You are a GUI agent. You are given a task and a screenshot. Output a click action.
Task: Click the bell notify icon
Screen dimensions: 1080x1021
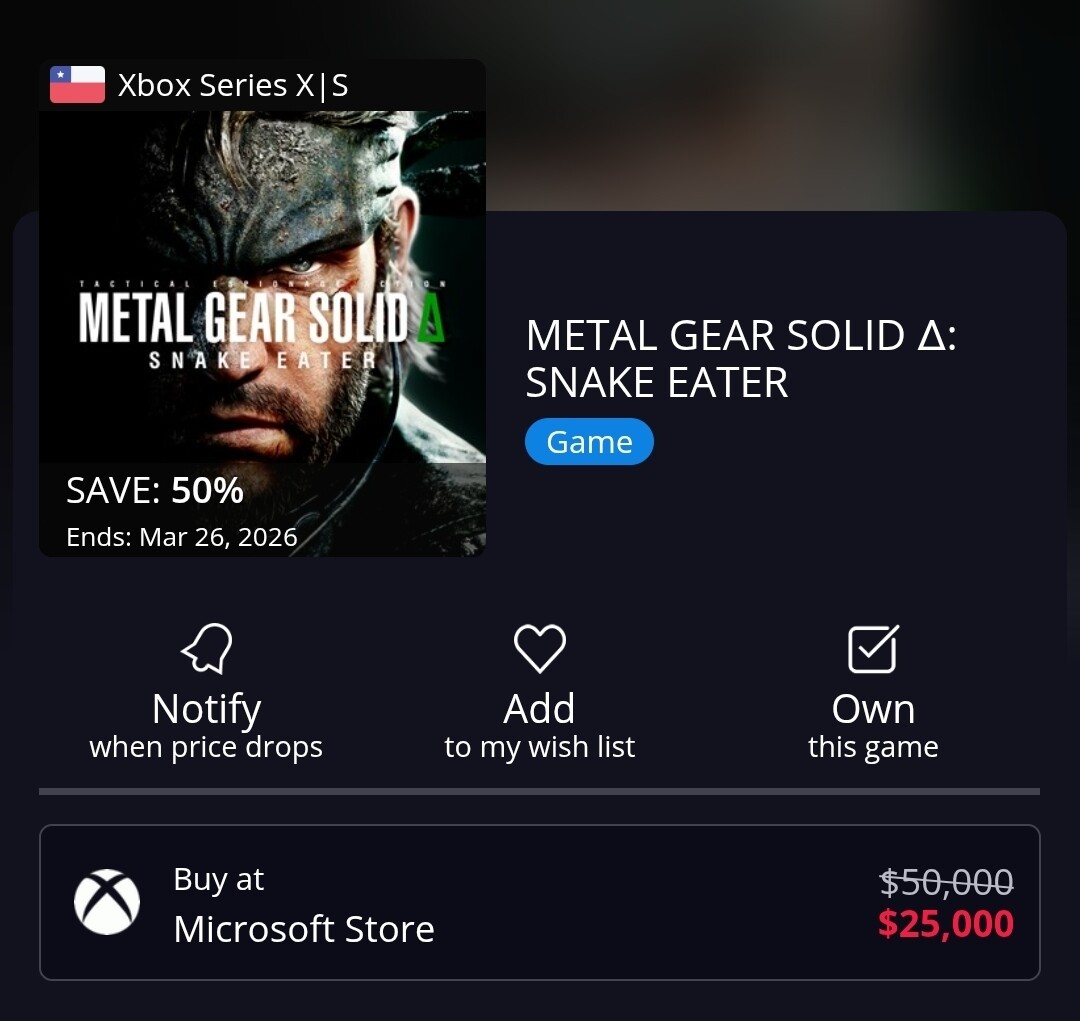(x=207, y=649)
